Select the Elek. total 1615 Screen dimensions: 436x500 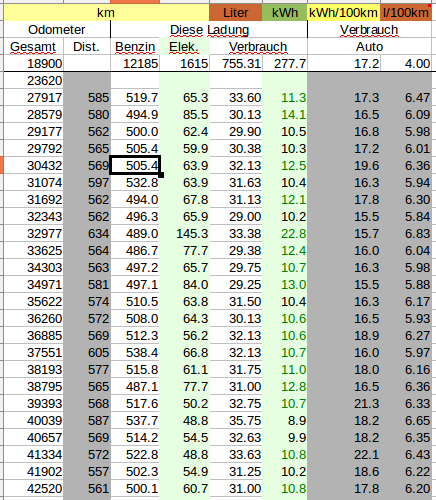point(184,63)
